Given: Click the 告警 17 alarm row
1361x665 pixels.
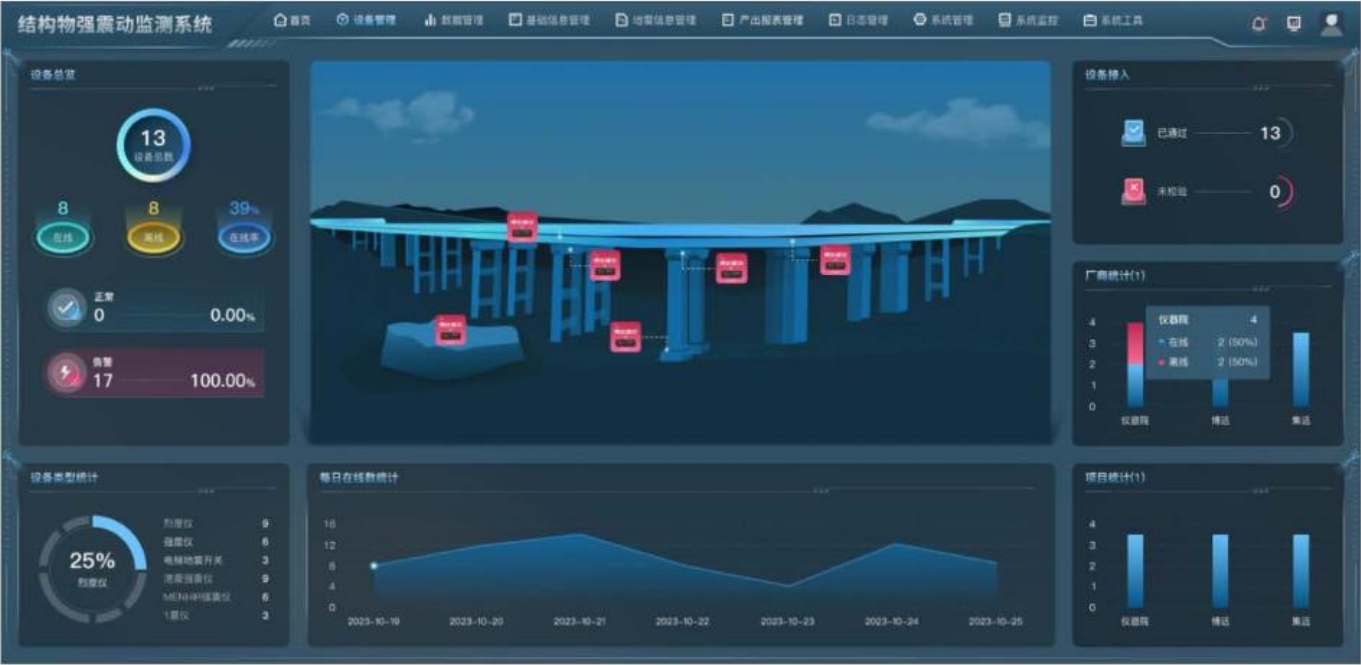Looking at the screenshot, I should (155, 373).
